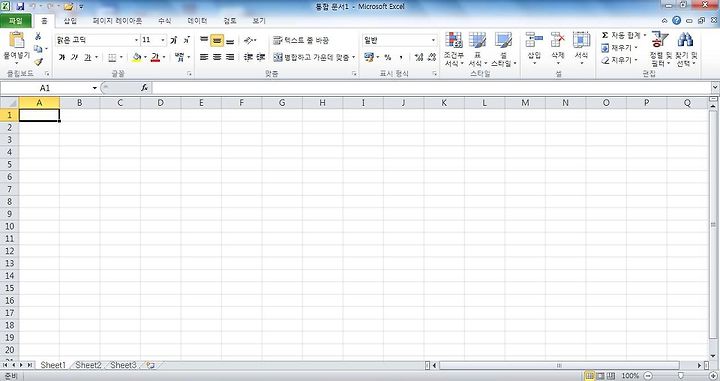The width and height of the screenshot is (720, 381).
Task: Open Find and Select binoculars icon
Action: pos(685,40)
